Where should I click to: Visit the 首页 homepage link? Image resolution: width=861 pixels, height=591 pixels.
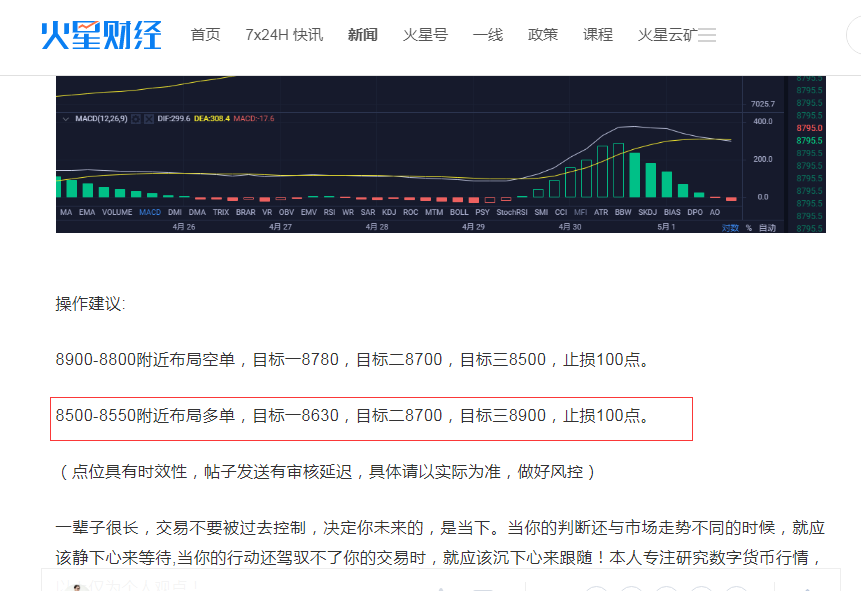(x=205, y=33)
